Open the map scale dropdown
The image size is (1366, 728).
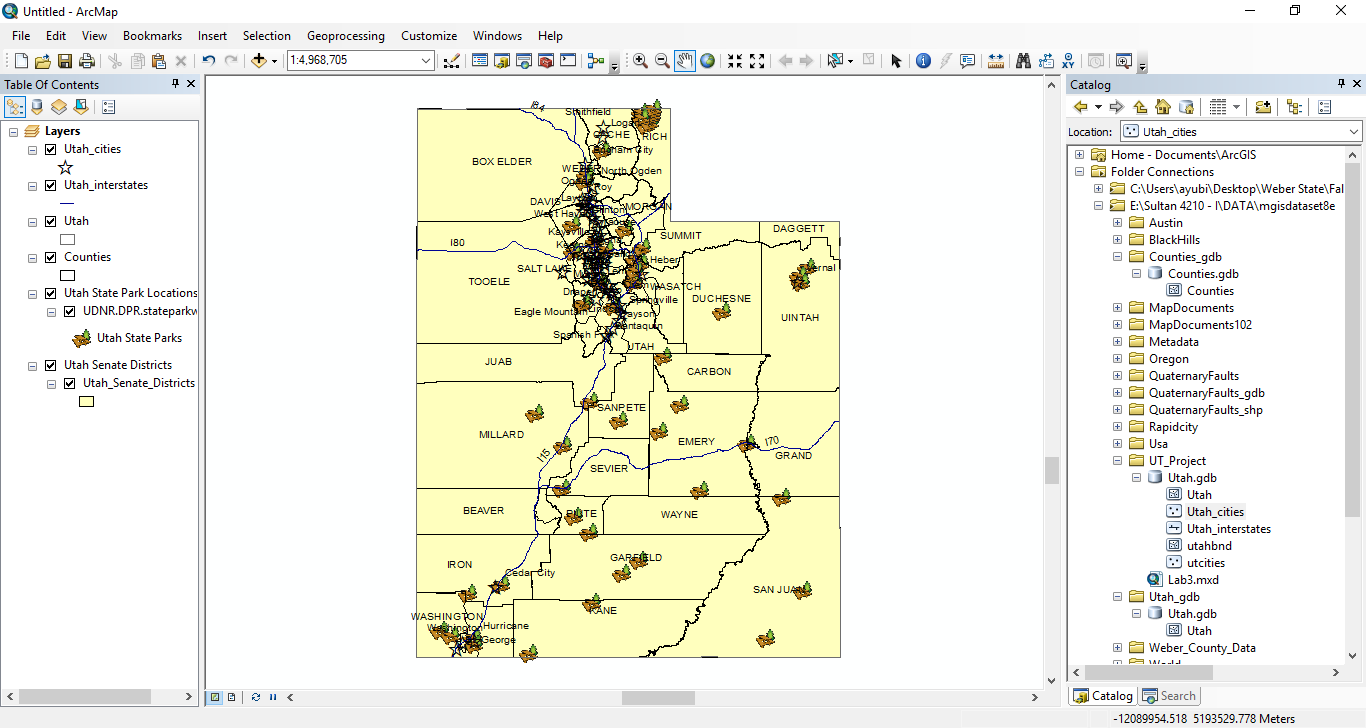(x=426, y=61)
